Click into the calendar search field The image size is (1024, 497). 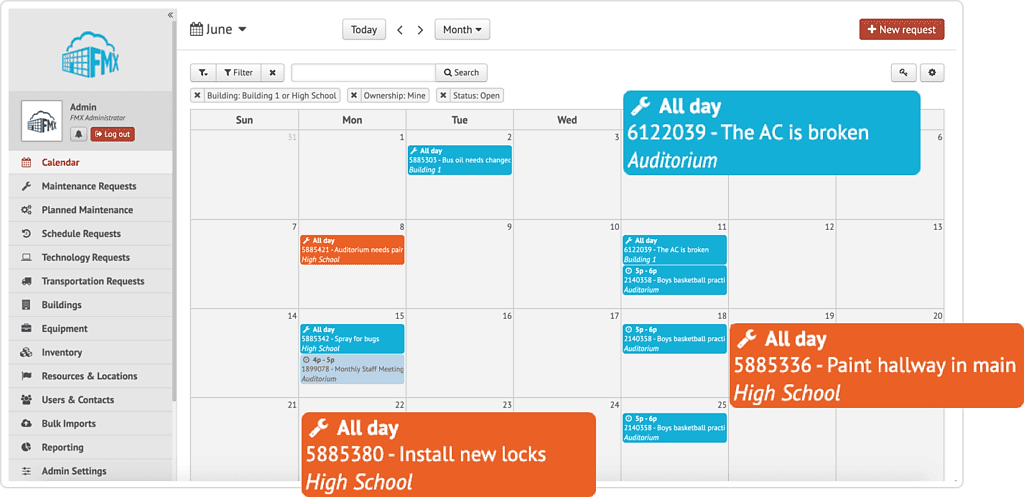coord(363,73)
